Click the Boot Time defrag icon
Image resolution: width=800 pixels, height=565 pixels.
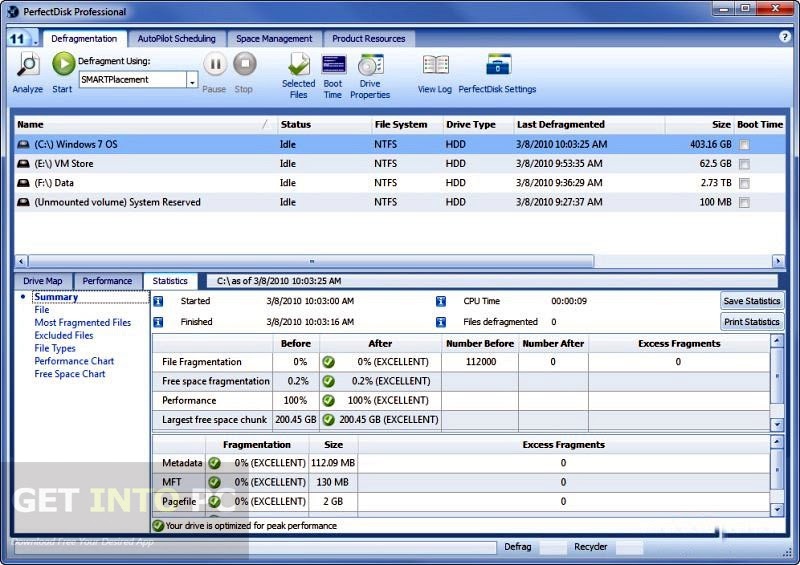333,65
